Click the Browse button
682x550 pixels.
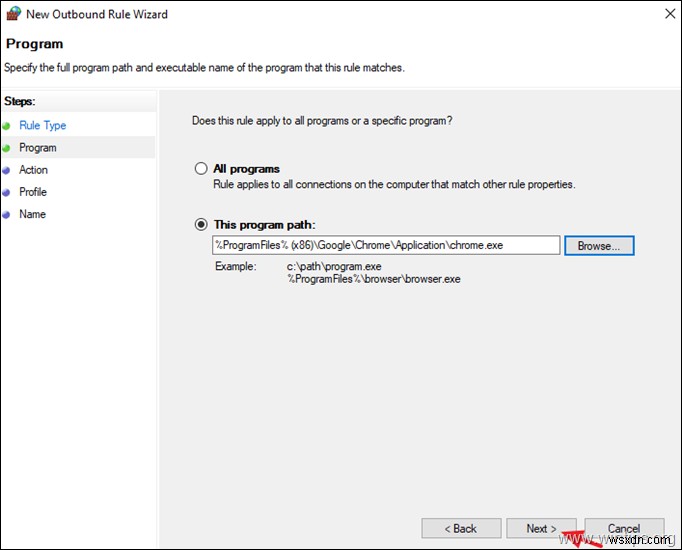tap(599, 246)
